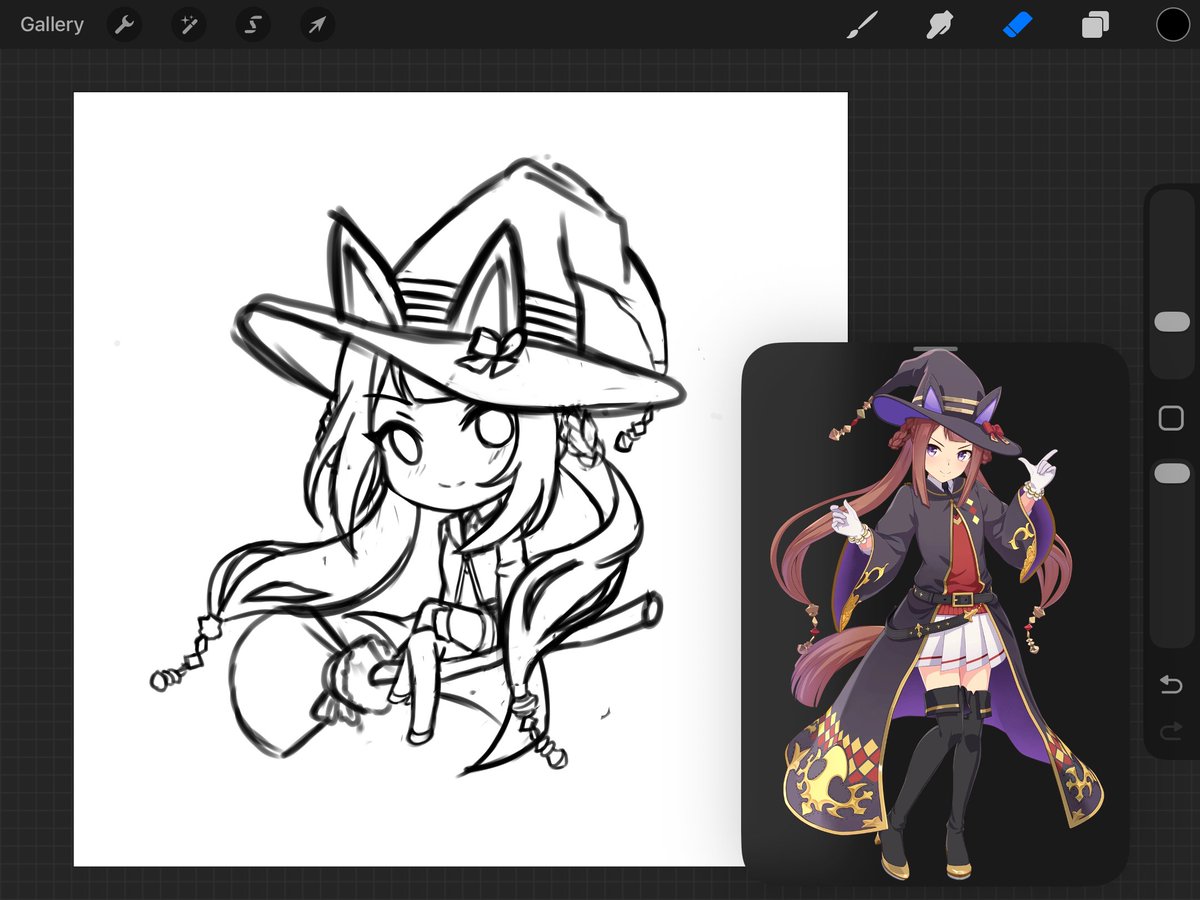Viewport: 1200px width, 900px height.
Task: Redo the undone stroke
Action: click(1171, 734)
